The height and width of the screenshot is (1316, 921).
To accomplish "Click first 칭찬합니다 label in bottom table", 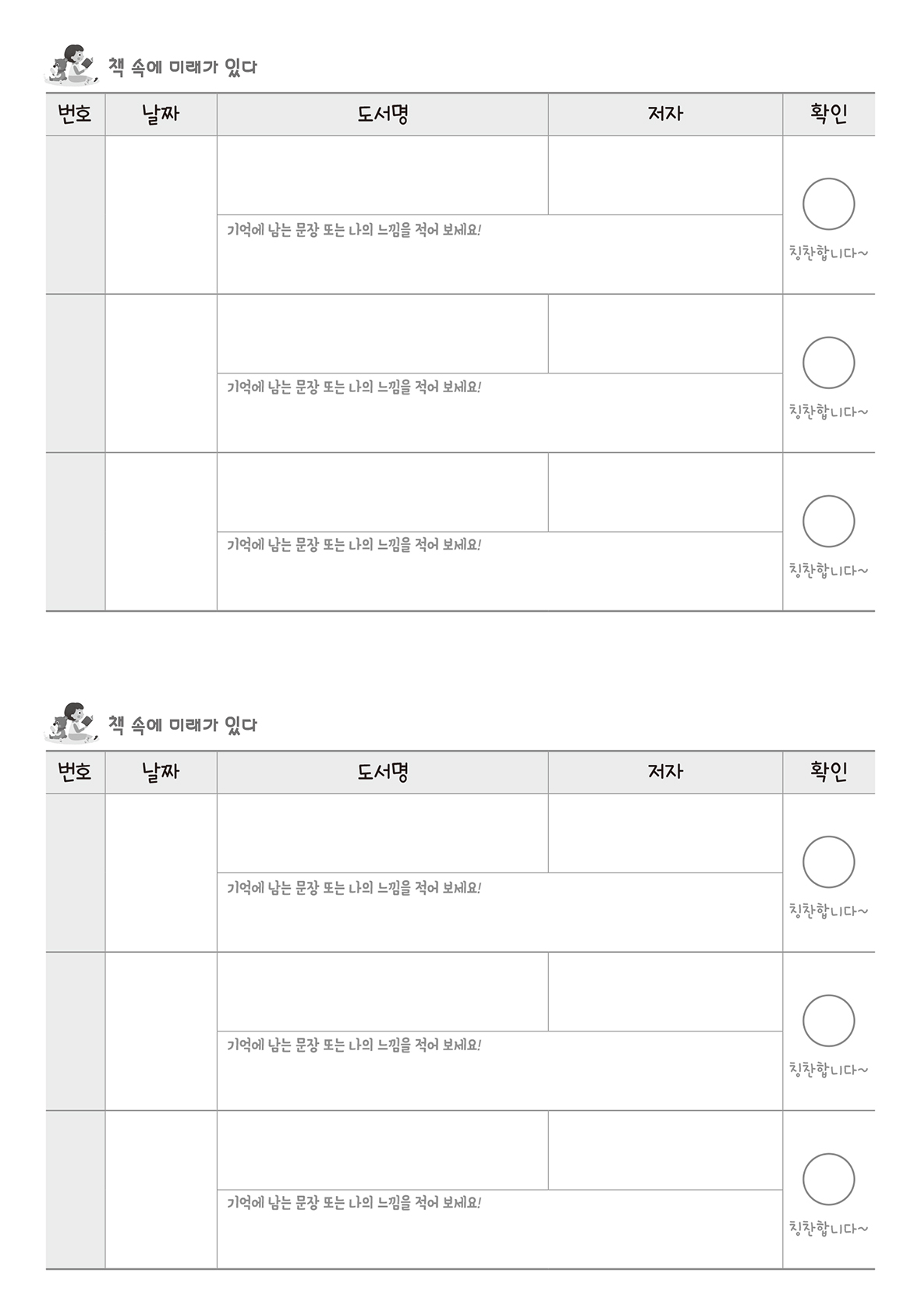I will 828,911.
